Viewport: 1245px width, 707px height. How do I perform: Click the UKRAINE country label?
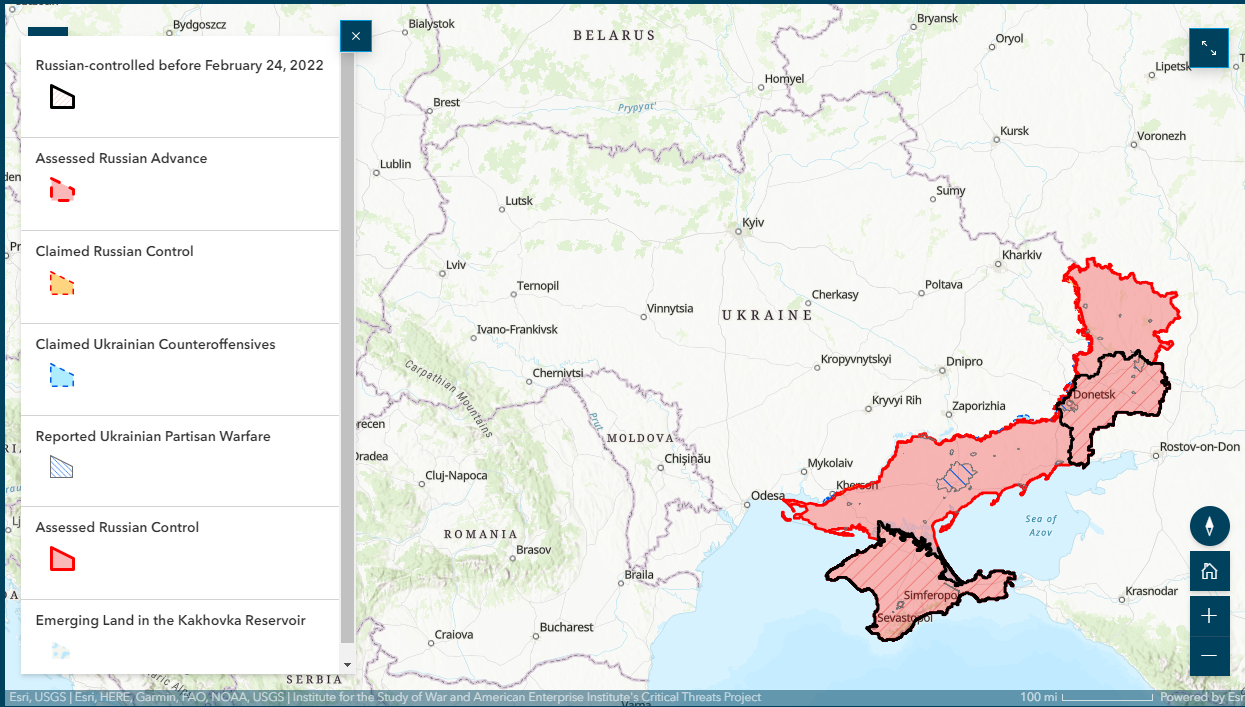(x=767, y=315)
